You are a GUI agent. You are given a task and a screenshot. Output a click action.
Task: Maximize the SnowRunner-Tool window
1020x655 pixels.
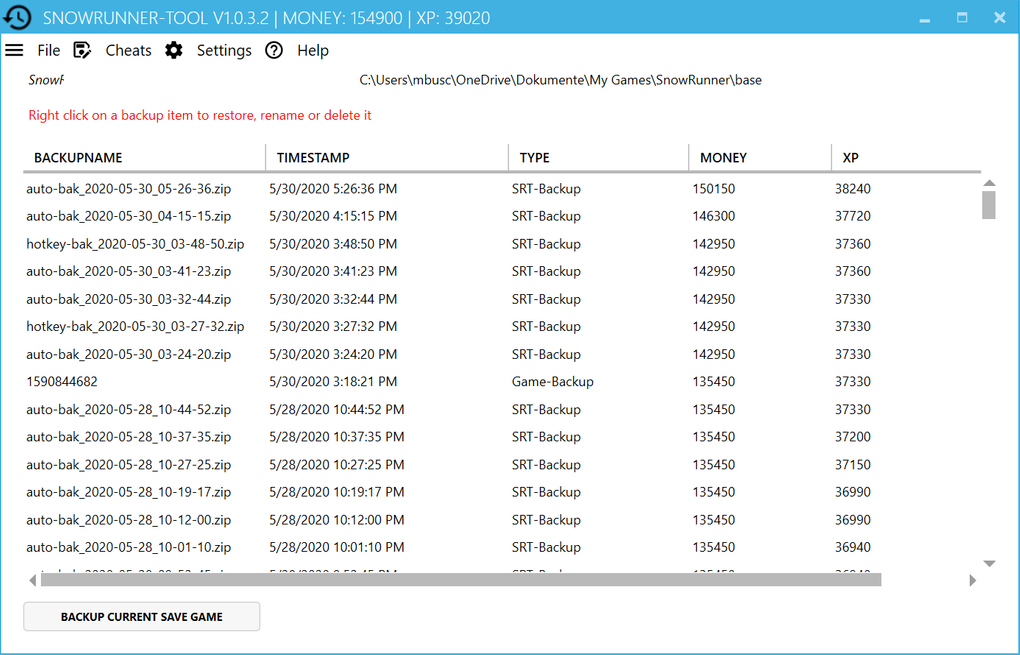coord(962,18)
